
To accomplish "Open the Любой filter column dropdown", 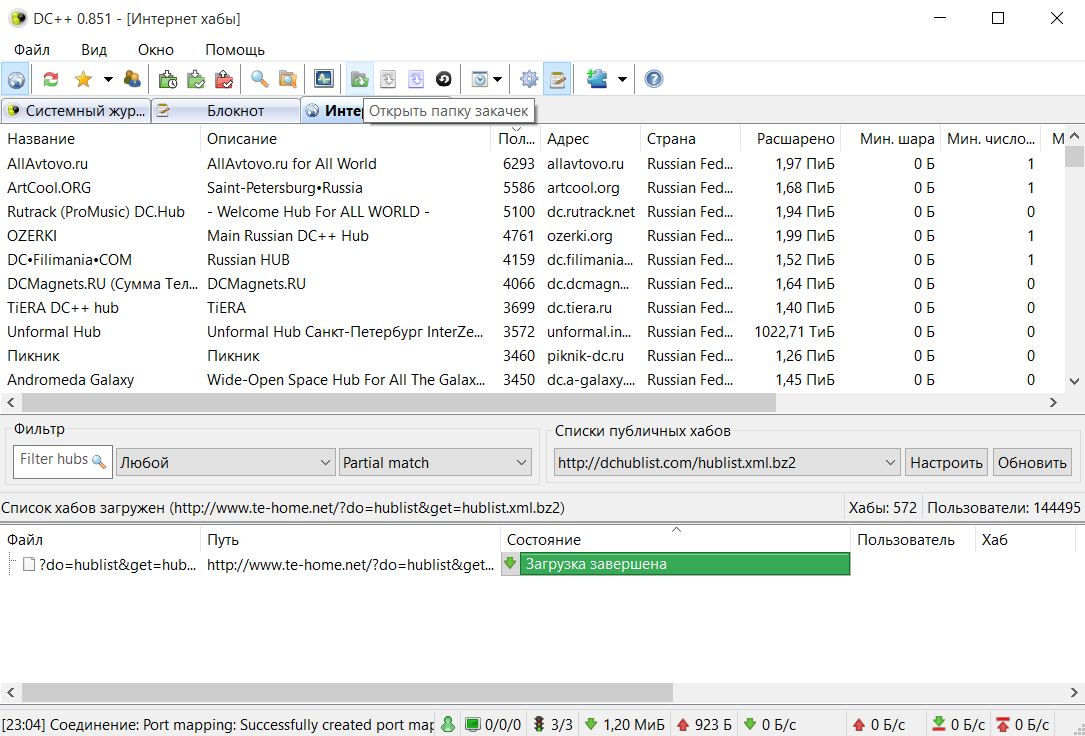I will click(226, 462).
